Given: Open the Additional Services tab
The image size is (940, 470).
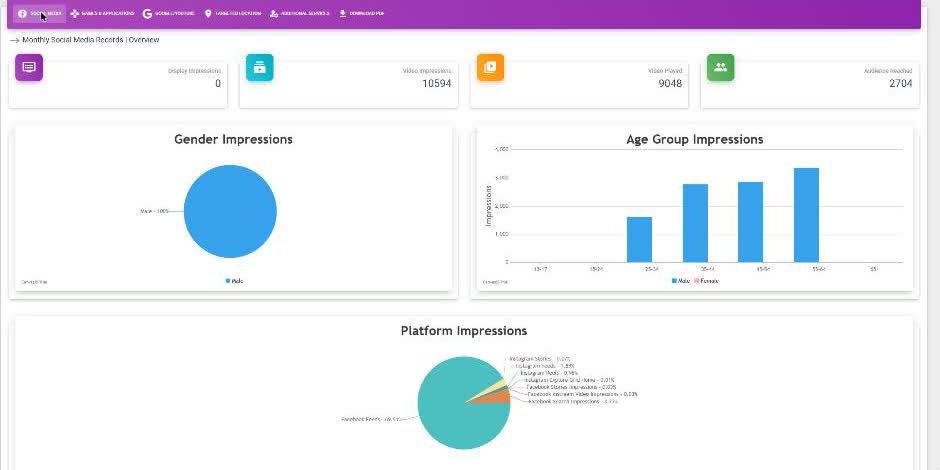Looking at the screenshot, I should pyautogui.click(x=300, y=13).
